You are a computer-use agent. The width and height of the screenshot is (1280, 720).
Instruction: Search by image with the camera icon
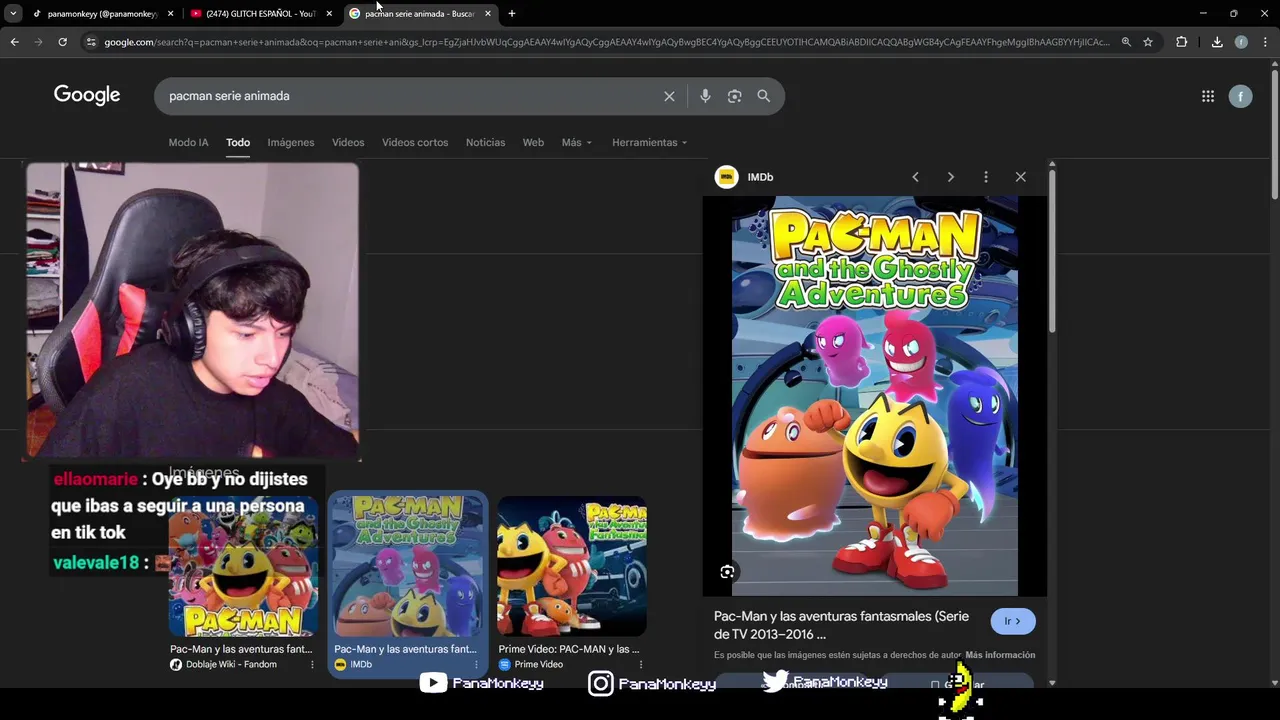[x=734, y=96]
